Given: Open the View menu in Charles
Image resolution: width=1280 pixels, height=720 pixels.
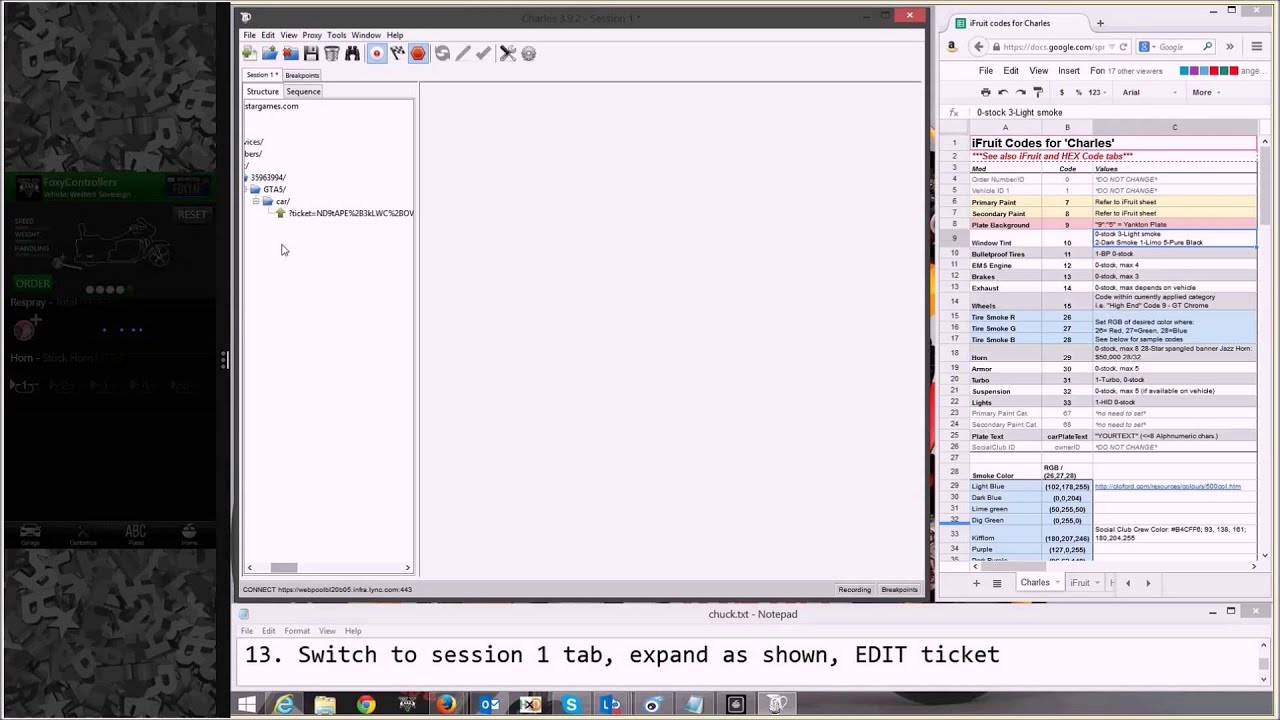Looking at the screenshot, I should coord(288,35).
